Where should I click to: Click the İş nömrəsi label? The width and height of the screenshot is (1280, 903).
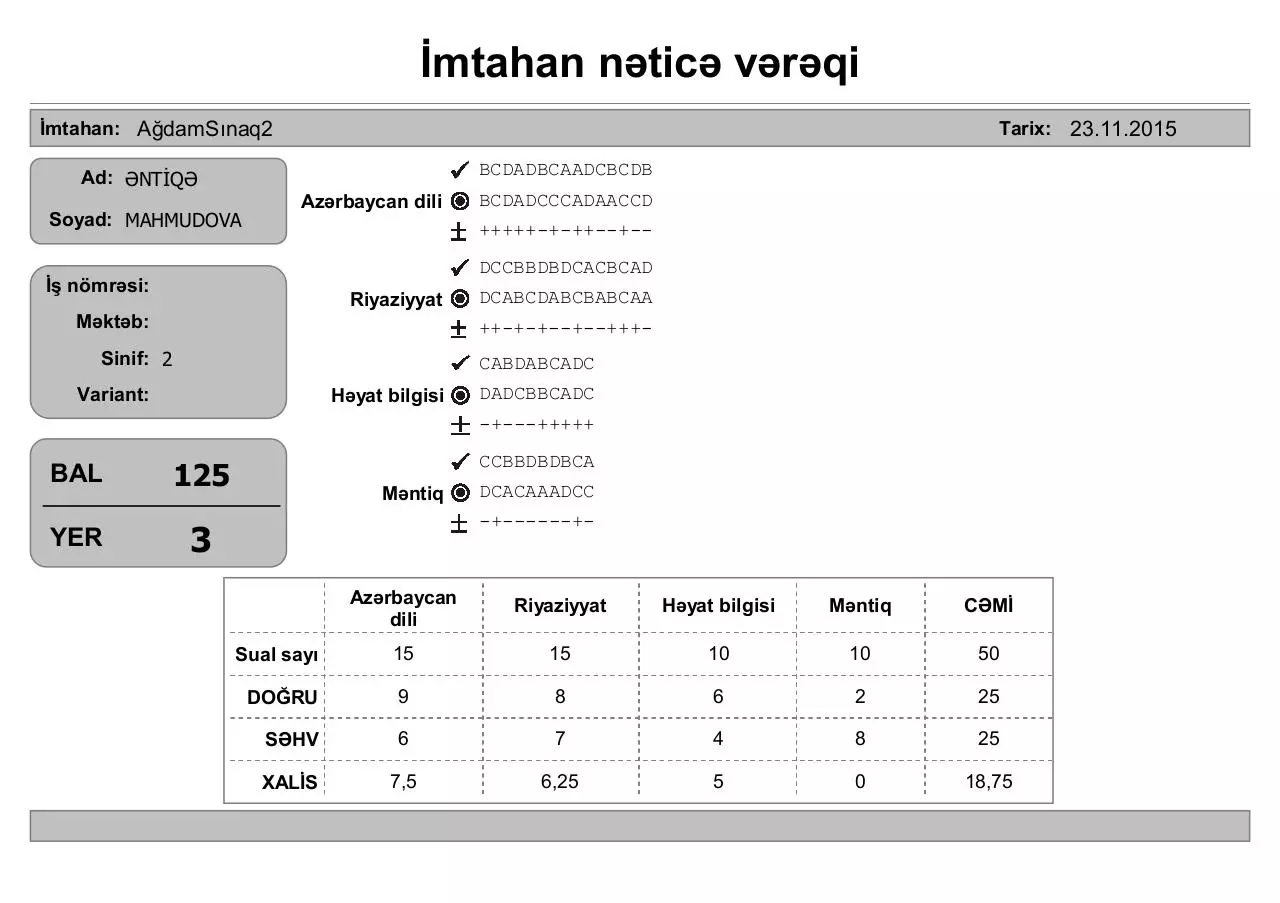98,286
